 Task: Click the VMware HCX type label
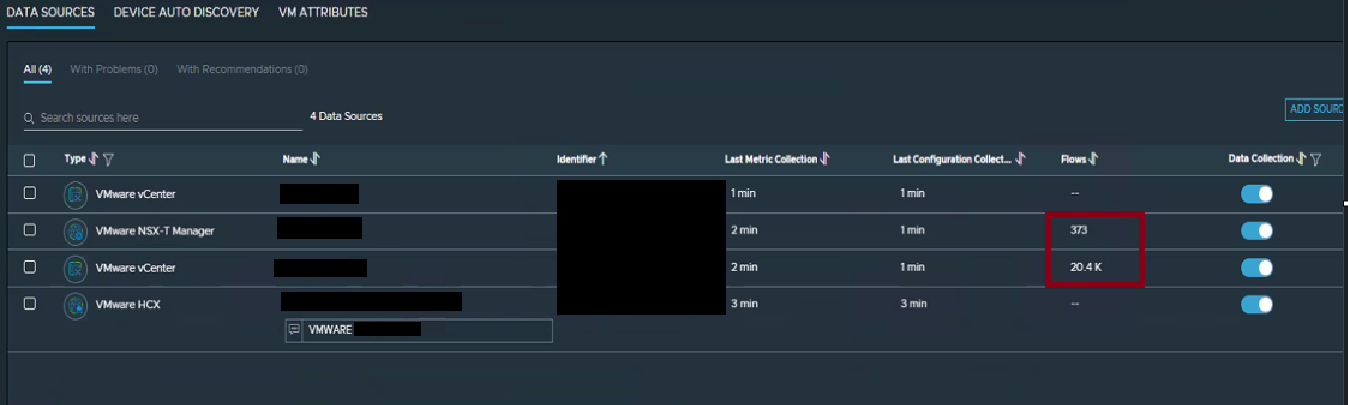[128, 304]
